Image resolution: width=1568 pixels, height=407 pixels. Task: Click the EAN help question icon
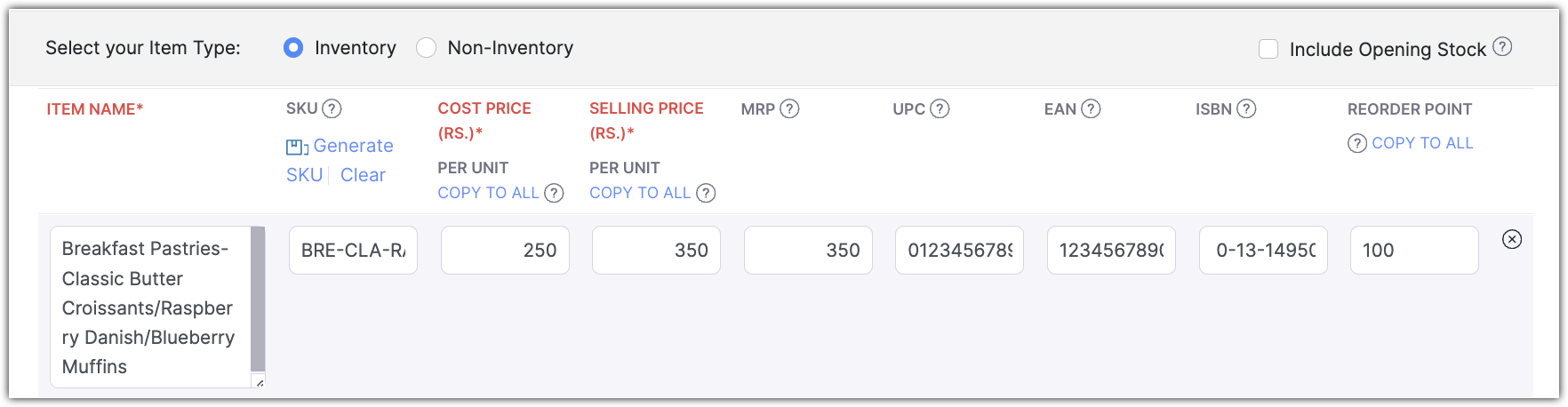pos(1091,109)
